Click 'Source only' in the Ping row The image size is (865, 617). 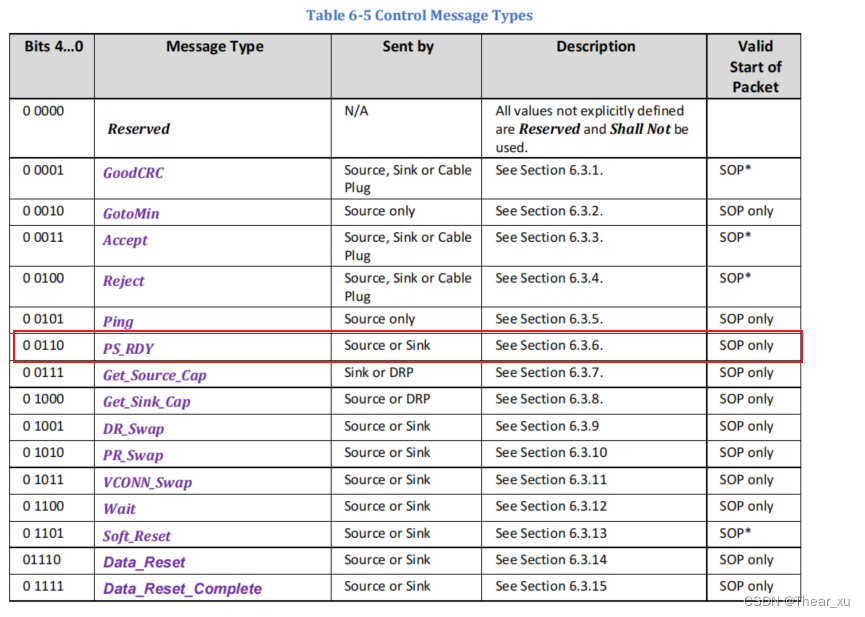(x=380, y=319)
